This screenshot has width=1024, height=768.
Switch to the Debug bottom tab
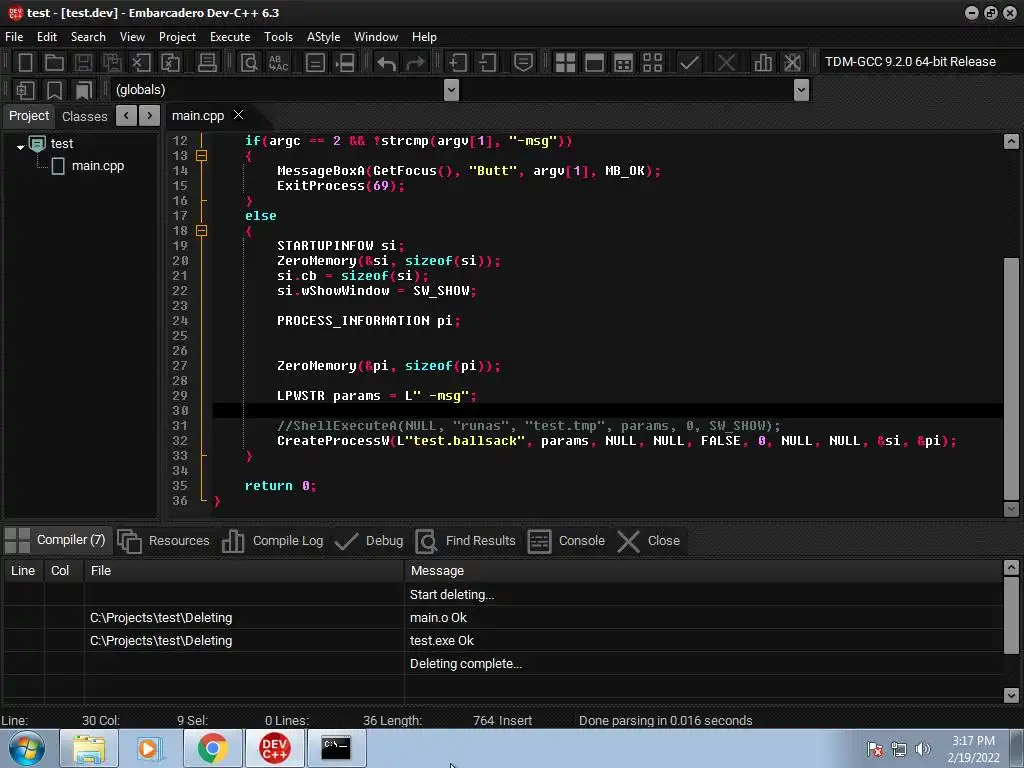370,541
